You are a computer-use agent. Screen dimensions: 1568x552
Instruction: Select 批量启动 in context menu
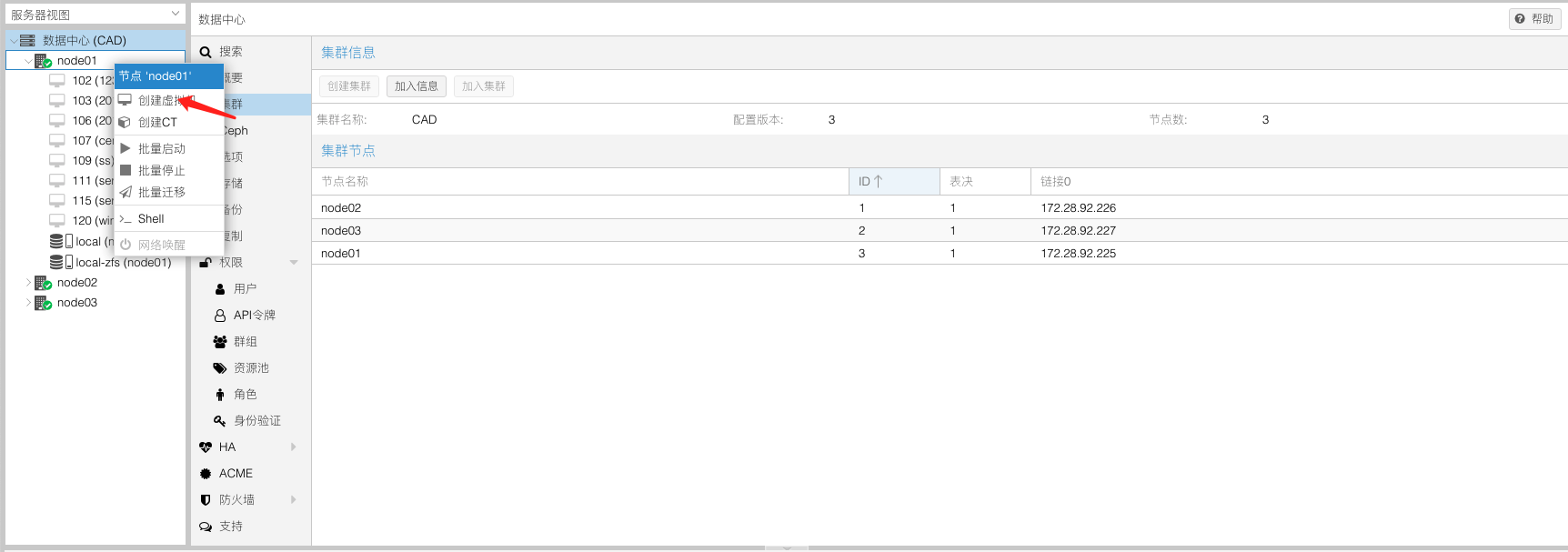click(169, 148)
